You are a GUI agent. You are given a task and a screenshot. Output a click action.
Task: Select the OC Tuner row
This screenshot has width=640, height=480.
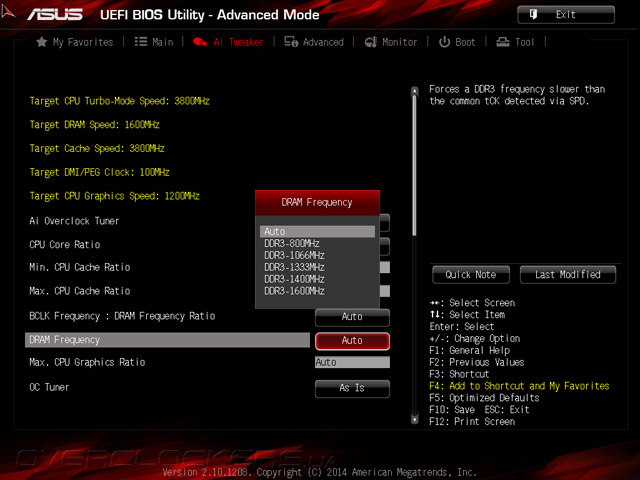coord(49,387)
